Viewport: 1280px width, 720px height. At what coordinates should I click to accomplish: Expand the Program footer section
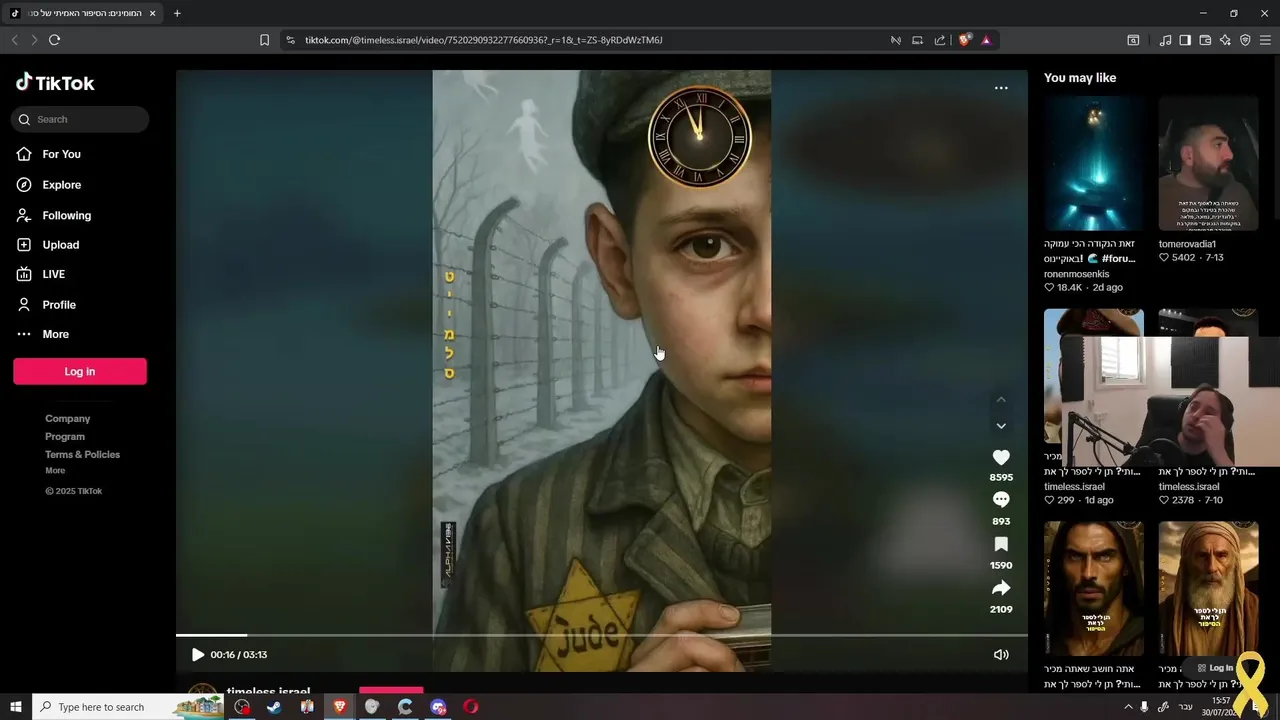tap(65, 437)
